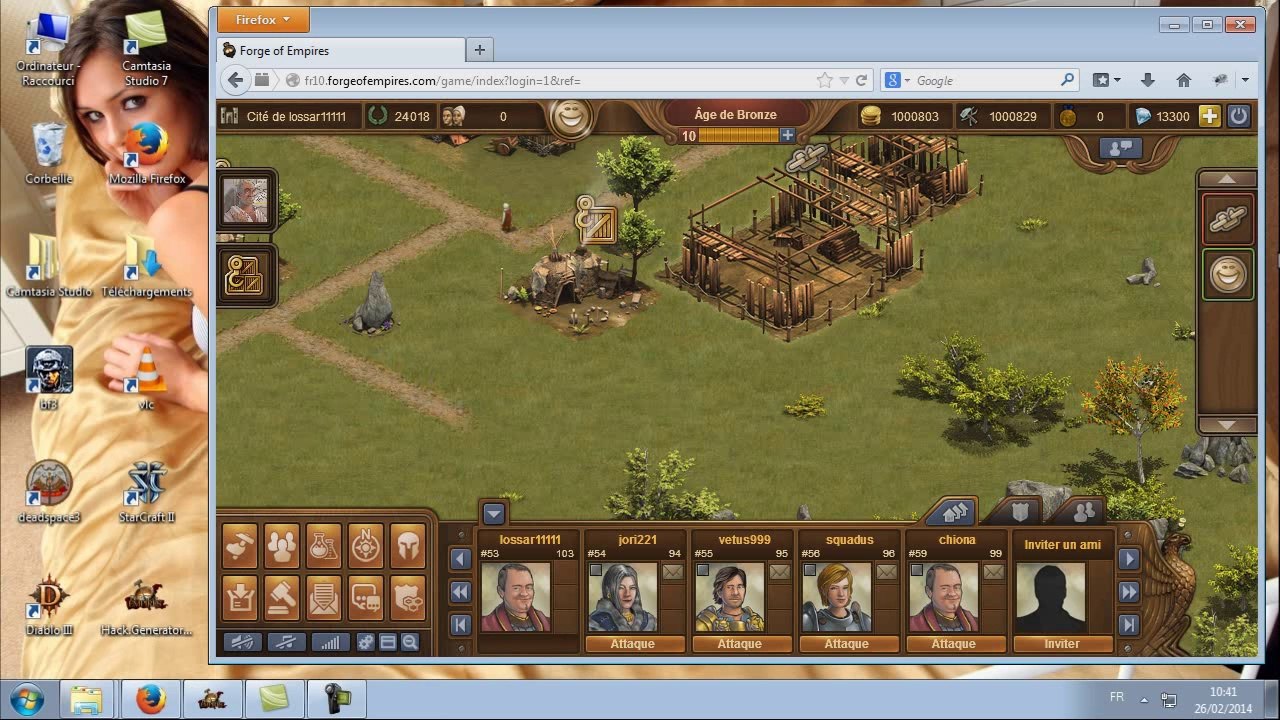1280x720 pixels.
Task: Open the chat bubbles button under resources
Action: (1121, 148)
